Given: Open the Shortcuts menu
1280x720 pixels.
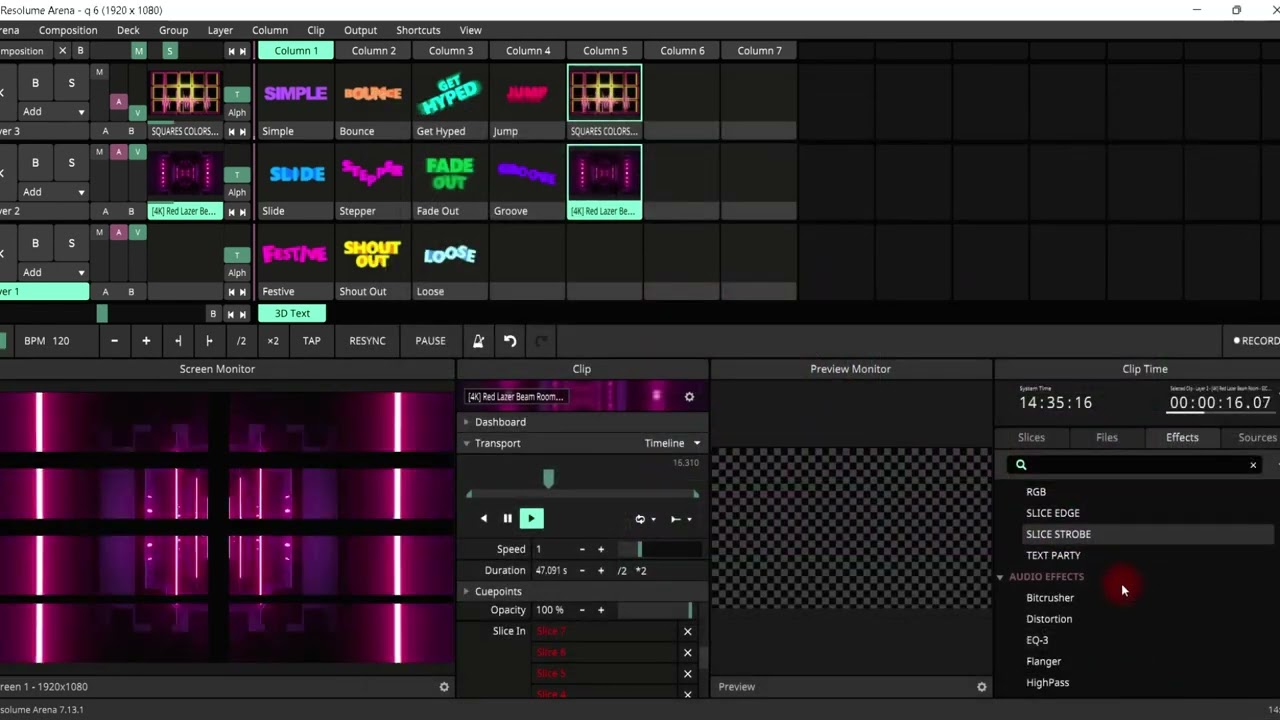Looking at the screenshot, I should (418, 30).
